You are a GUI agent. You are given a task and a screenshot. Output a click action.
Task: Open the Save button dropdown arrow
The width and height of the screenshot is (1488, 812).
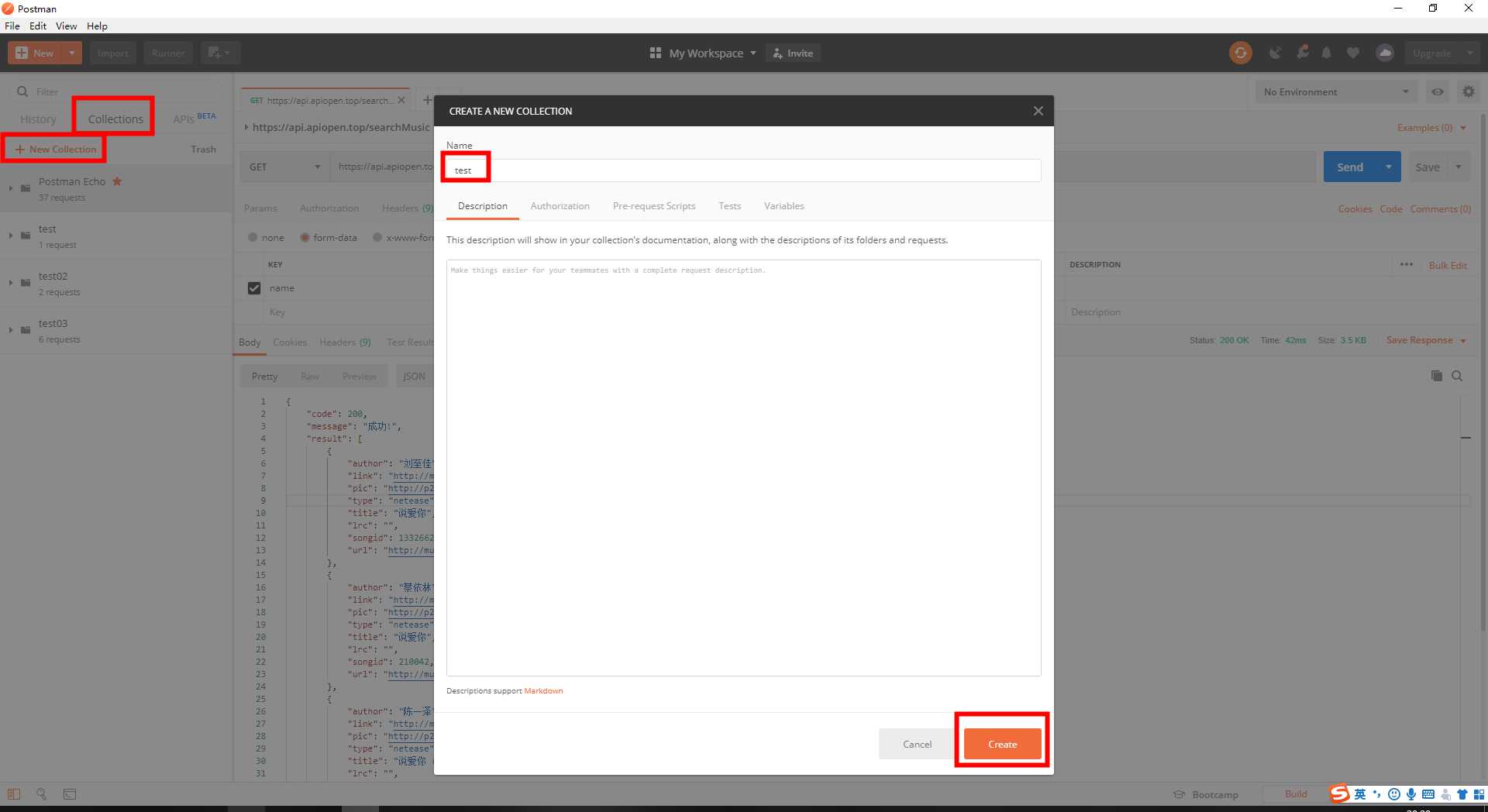click(x=1458, y=167)
